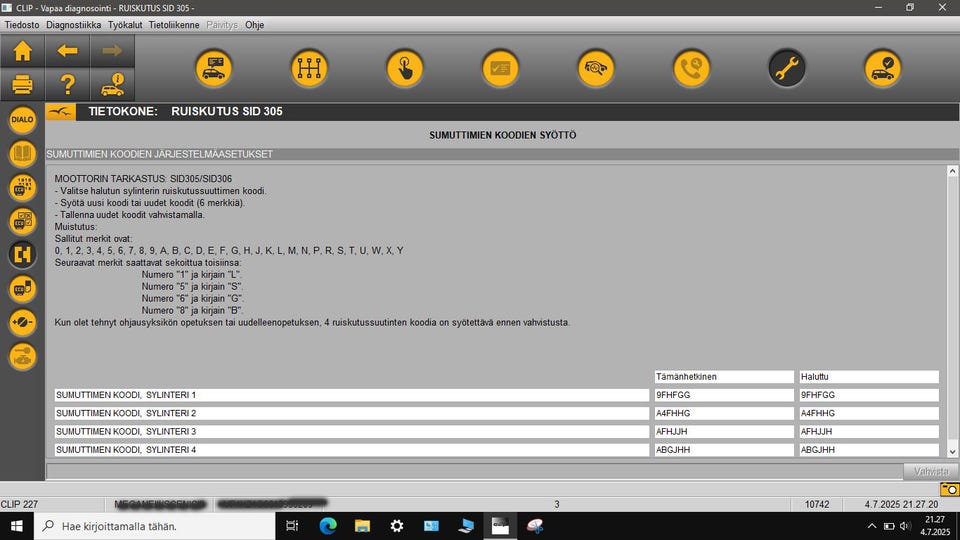Open the Diagnostiikka menu
The height and width of the screenshot is (540, 960).
tap(73, 25)
